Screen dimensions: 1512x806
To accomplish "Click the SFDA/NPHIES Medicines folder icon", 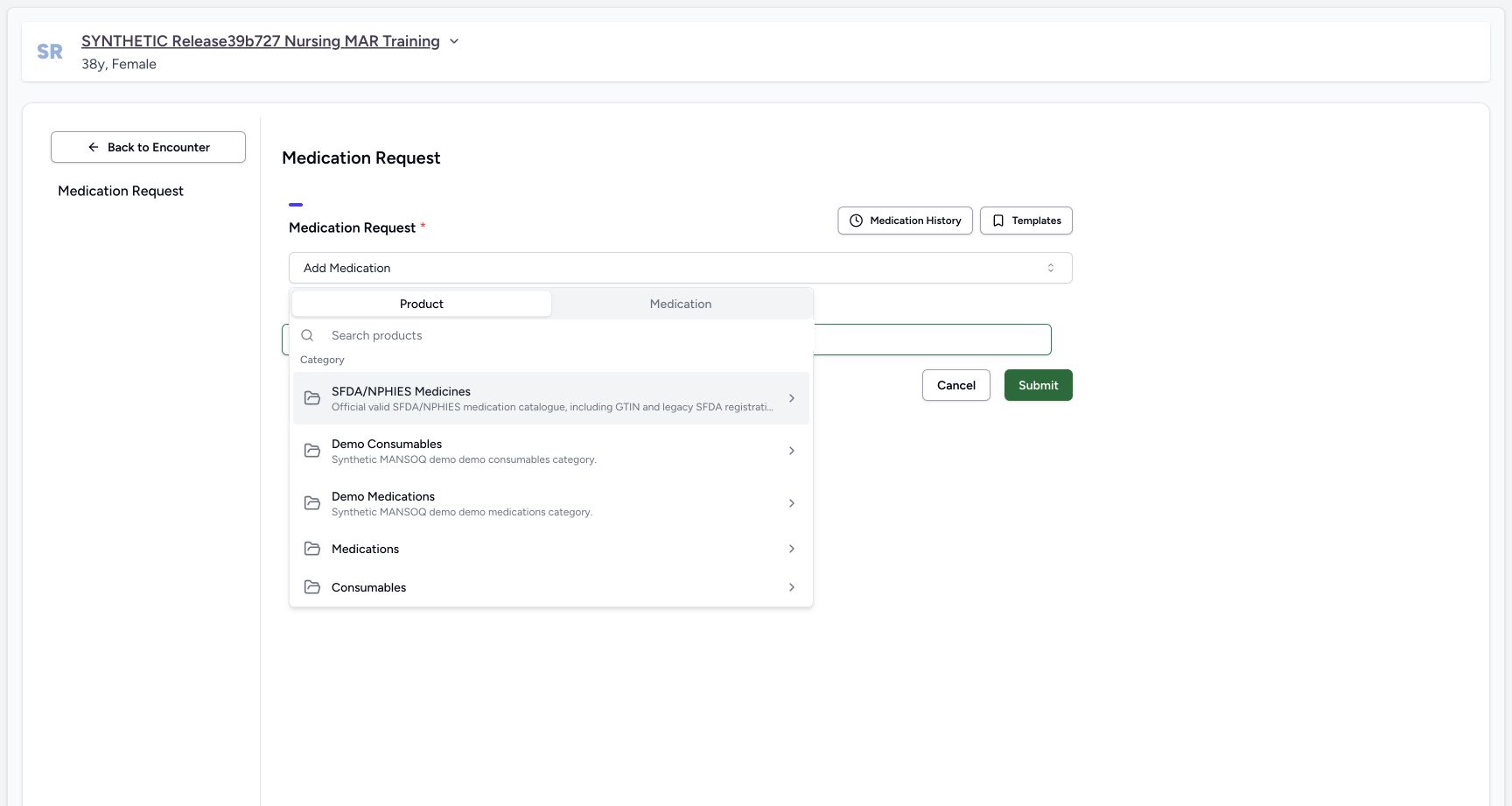I will click(312, 398).
